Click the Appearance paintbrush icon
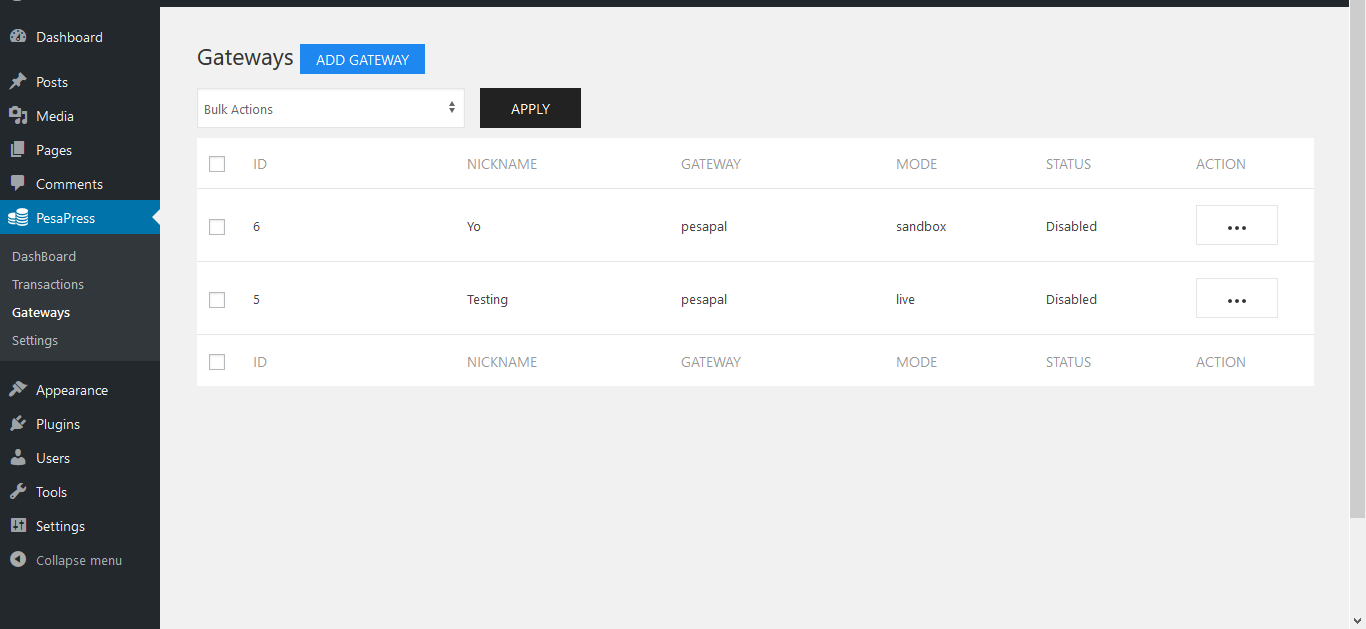Viewport: 1366px width, 629px height. pos(18,390)
